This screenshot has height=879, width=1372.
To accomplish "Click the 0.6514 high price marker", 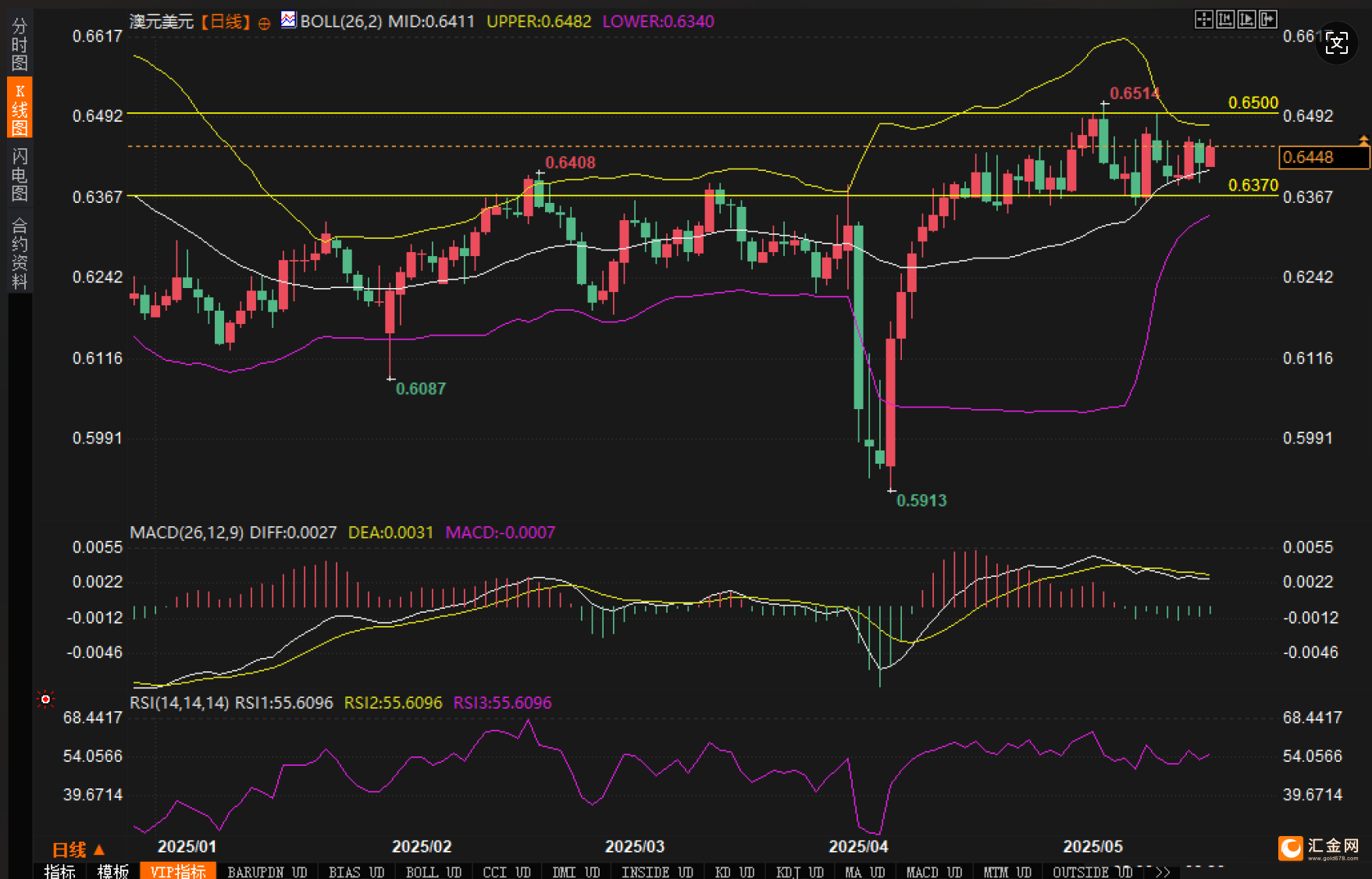I will coord(1135,93).
